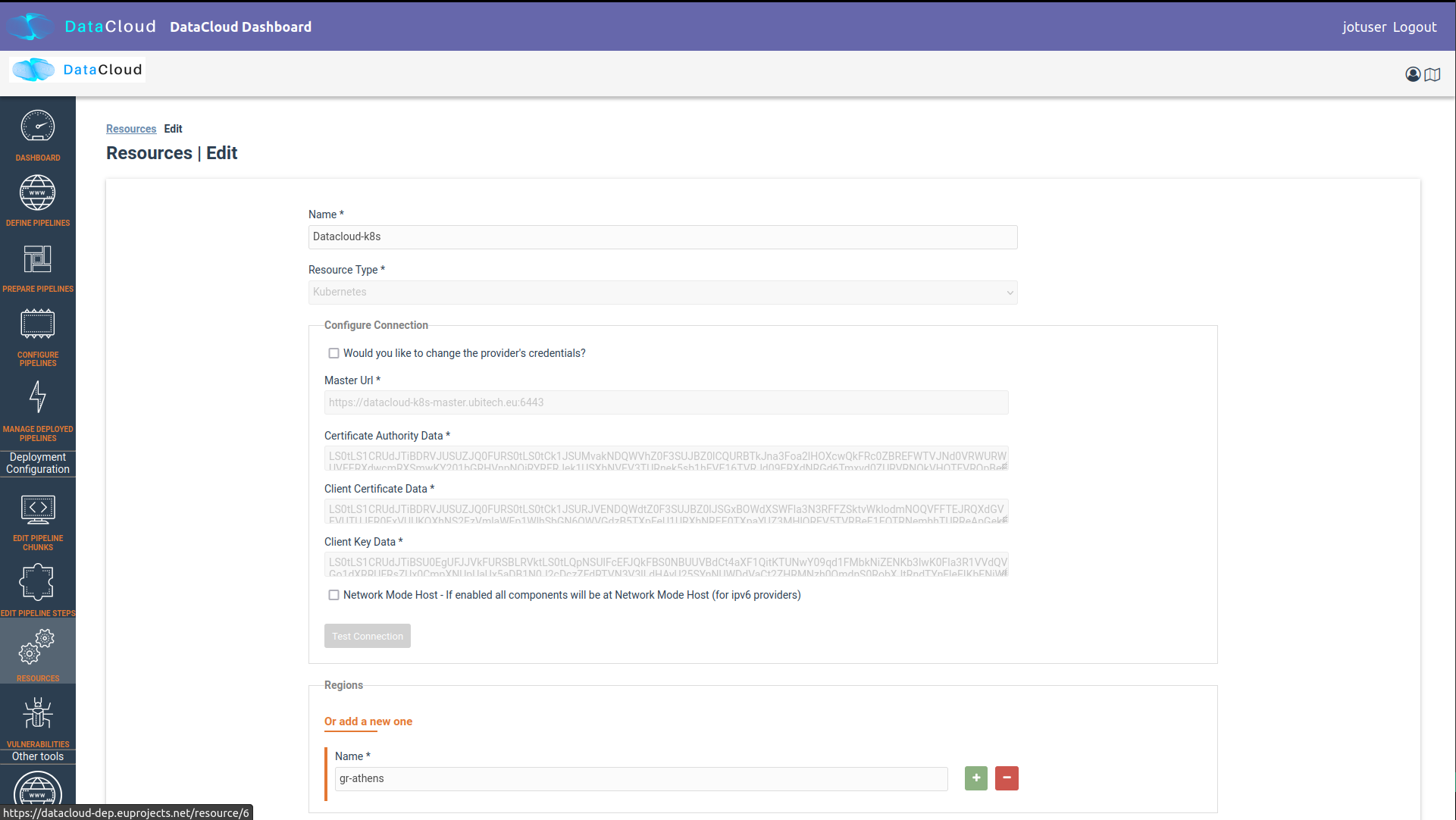Open Manage Deployed Pipelines lightning icon
Image resolution: width=1456 pixels, height=820 pixels.
click(x=38, y=396)
